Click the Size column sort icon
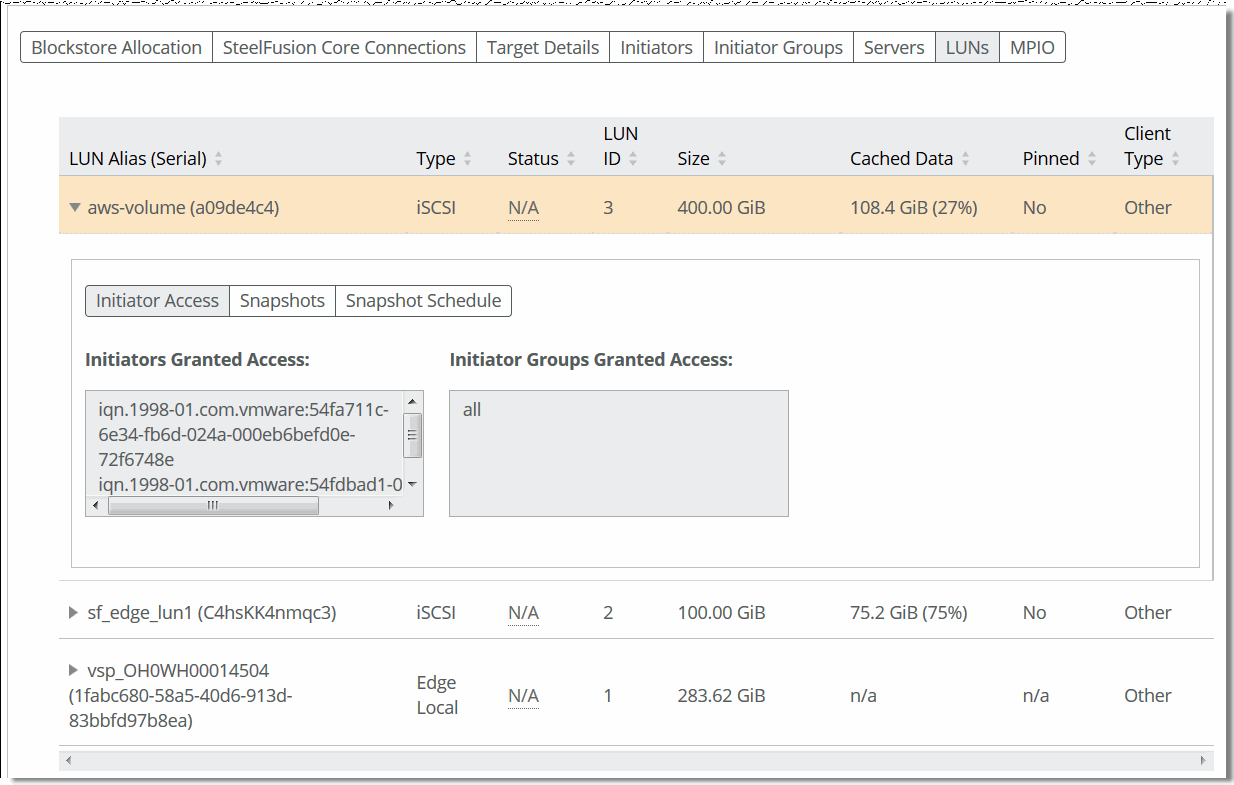The image size is (1234, 785). pyautogui.click(x=722, y=159)
